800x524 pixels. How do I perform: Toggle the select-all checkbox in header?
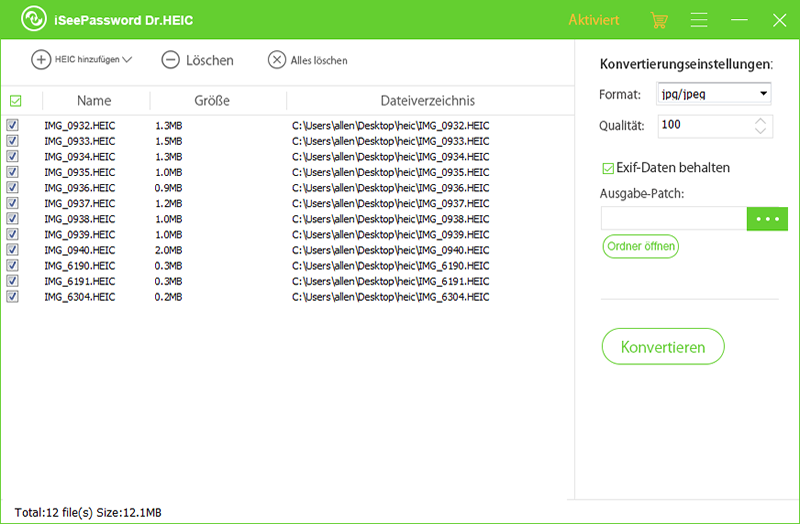[15, 101]
